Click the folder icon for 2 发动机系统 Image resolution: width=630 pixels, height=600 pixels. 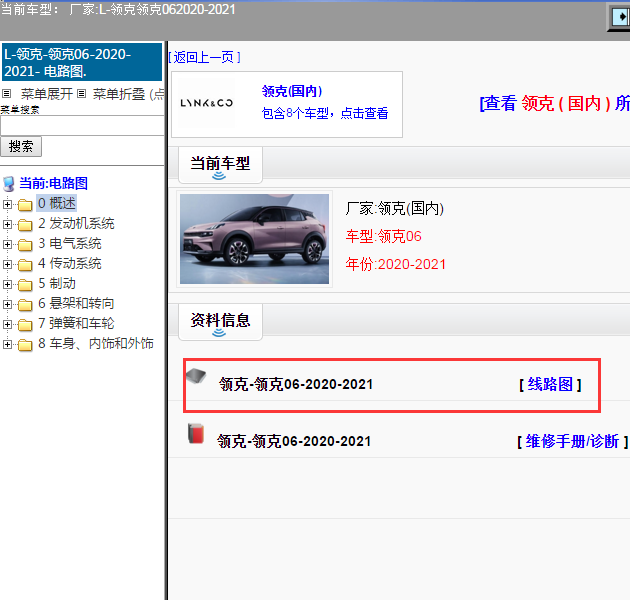tap(25, 225)
